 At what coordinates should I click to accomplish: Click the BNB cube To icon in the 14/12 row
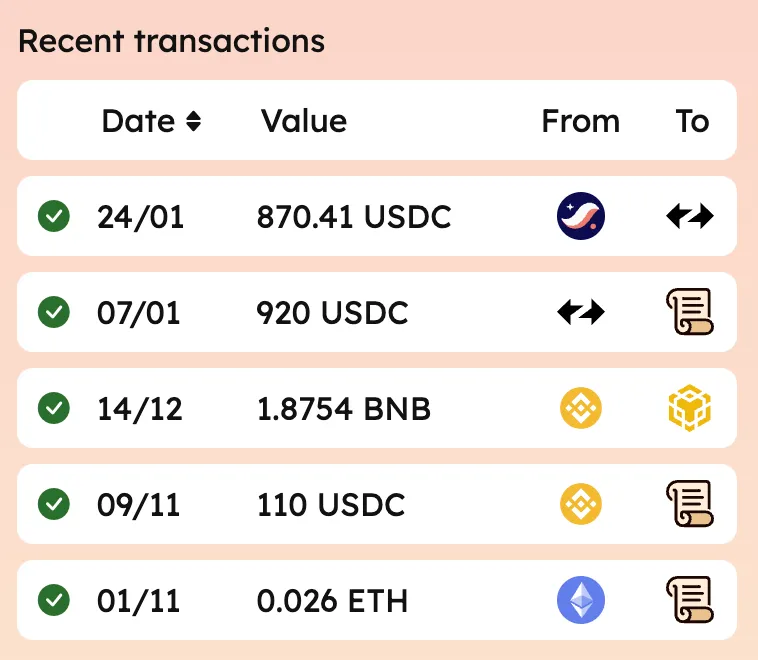pyautogui.click(x=690, y=408)
